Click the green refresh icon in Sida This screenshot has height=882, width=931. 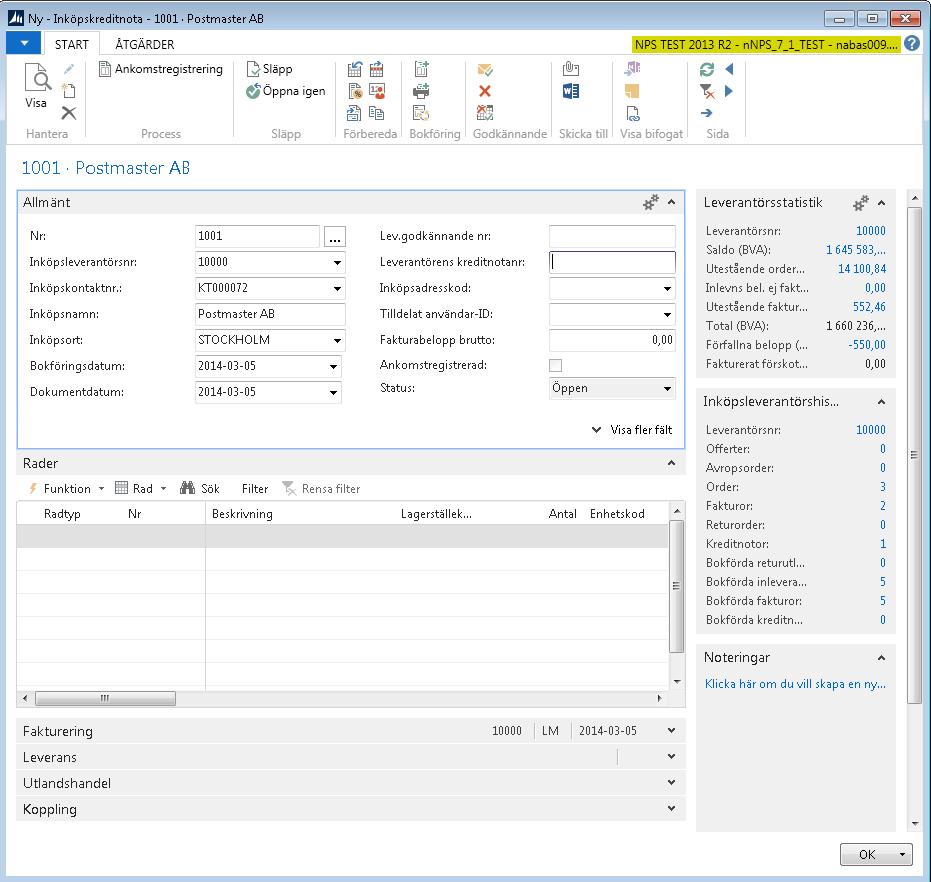pyautogui.click(x=707, y=69)
